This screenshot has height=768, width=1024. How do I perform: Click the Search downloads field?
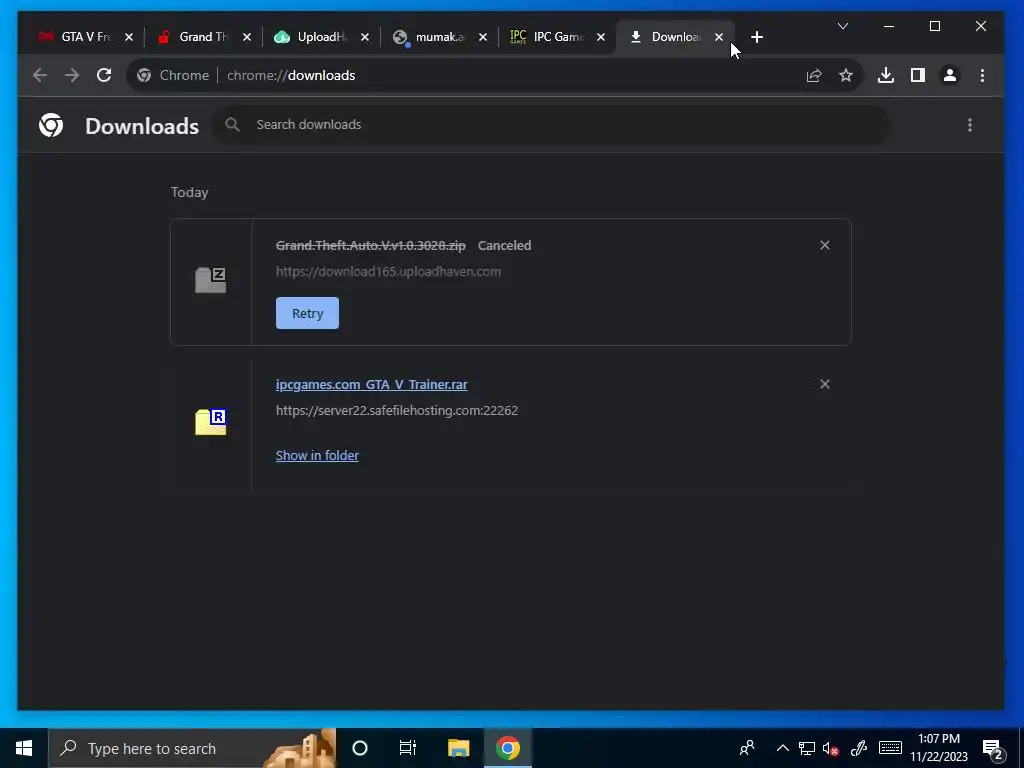tap(552, 125)
